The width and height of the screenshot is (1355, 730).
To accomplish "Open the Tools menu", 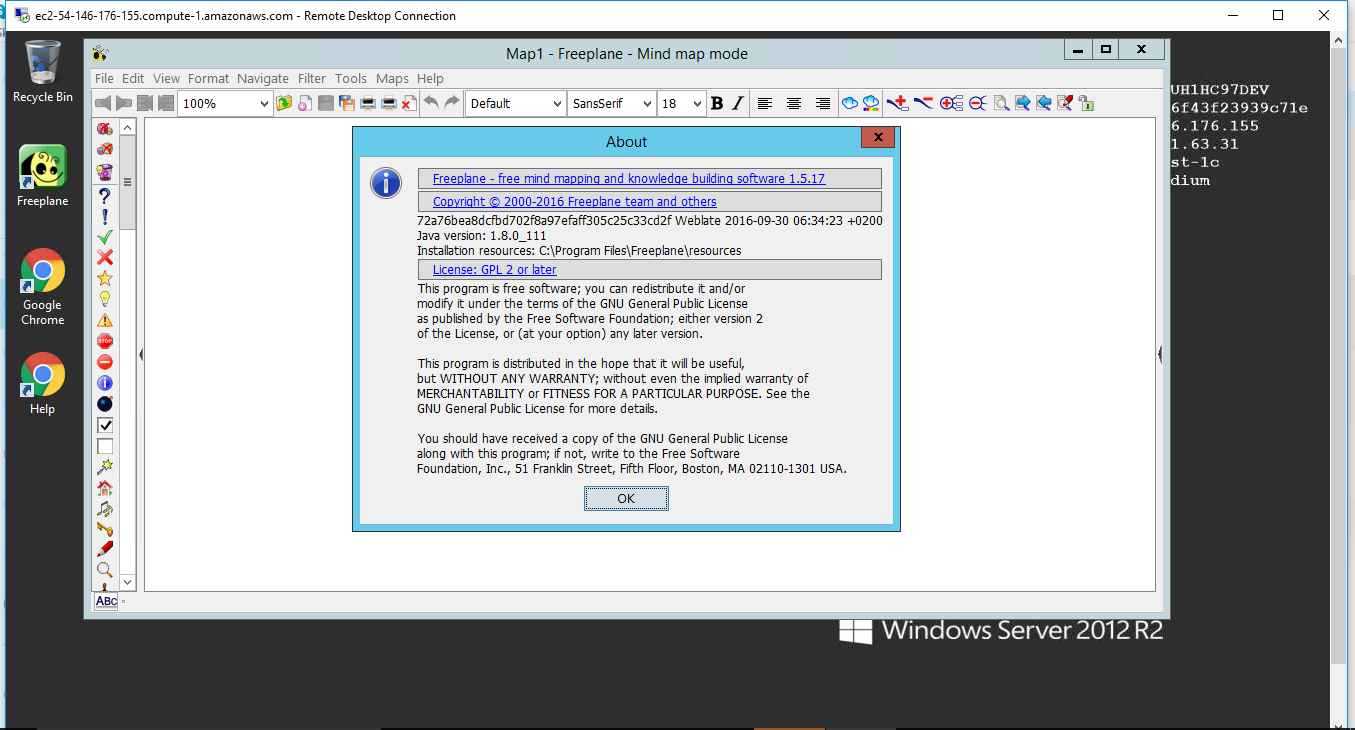I will coord(350,78).
